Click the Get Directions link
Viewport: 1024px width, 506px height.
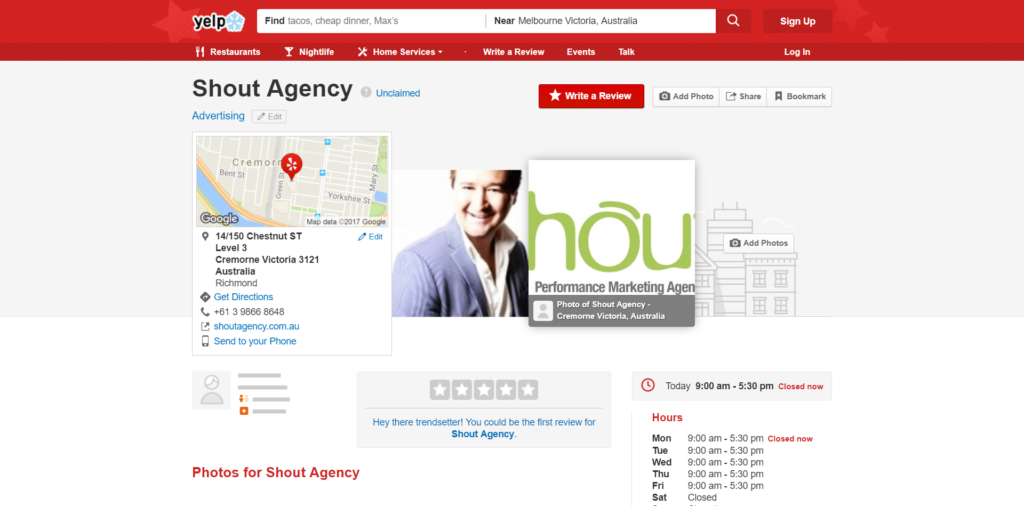point(243,297)
